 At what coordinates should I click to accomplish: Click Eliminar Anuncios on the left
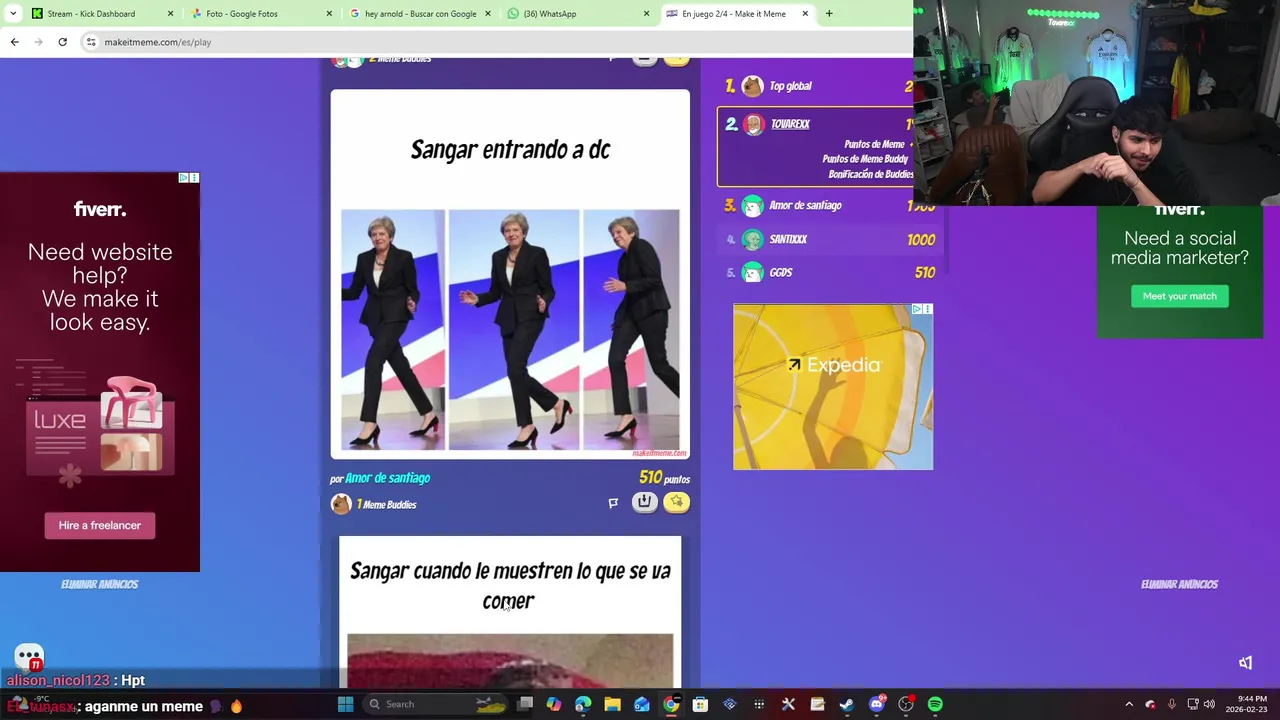point(99,584)
